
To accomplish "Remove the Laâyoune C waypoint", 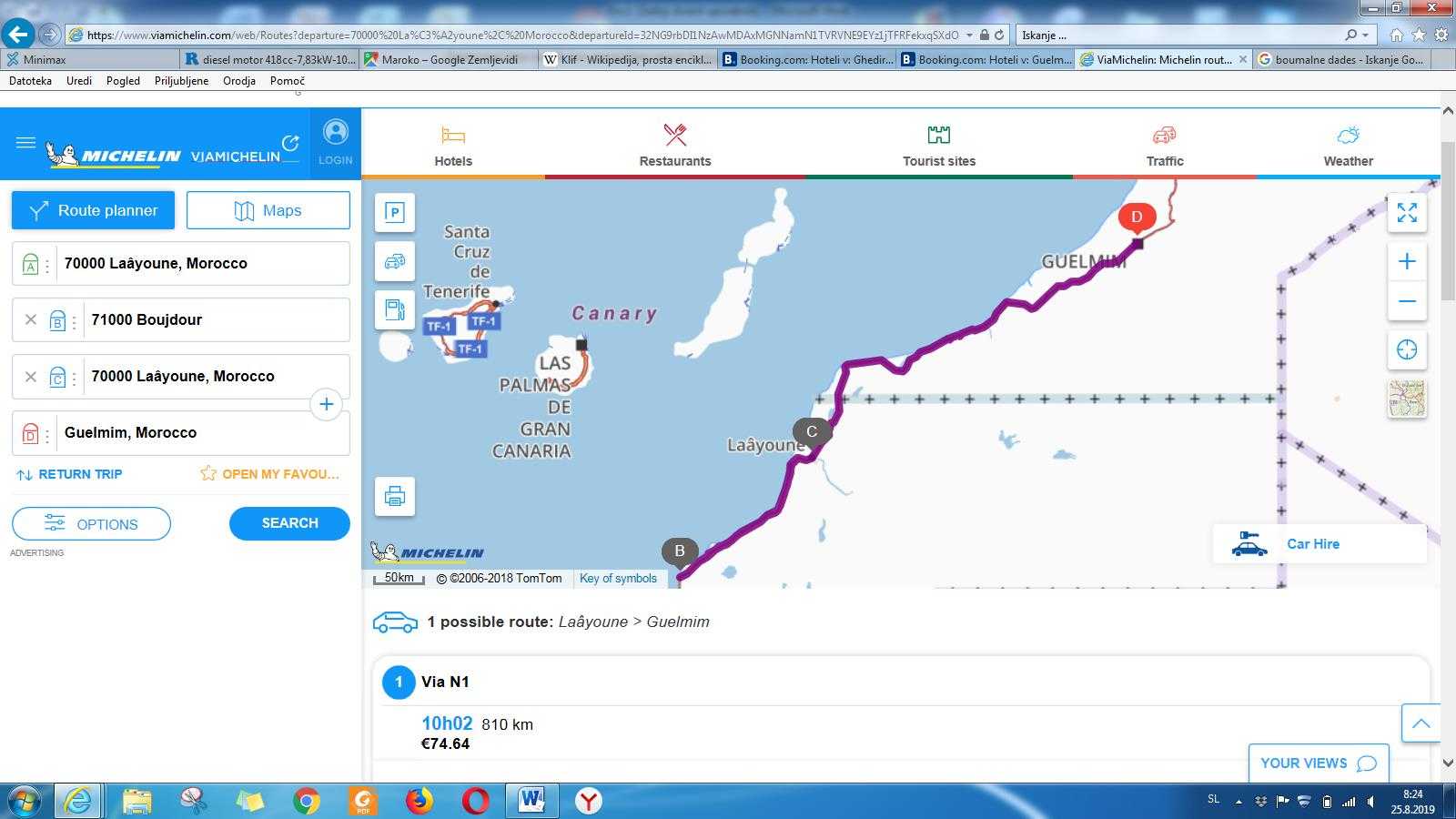I will (31, 376).
